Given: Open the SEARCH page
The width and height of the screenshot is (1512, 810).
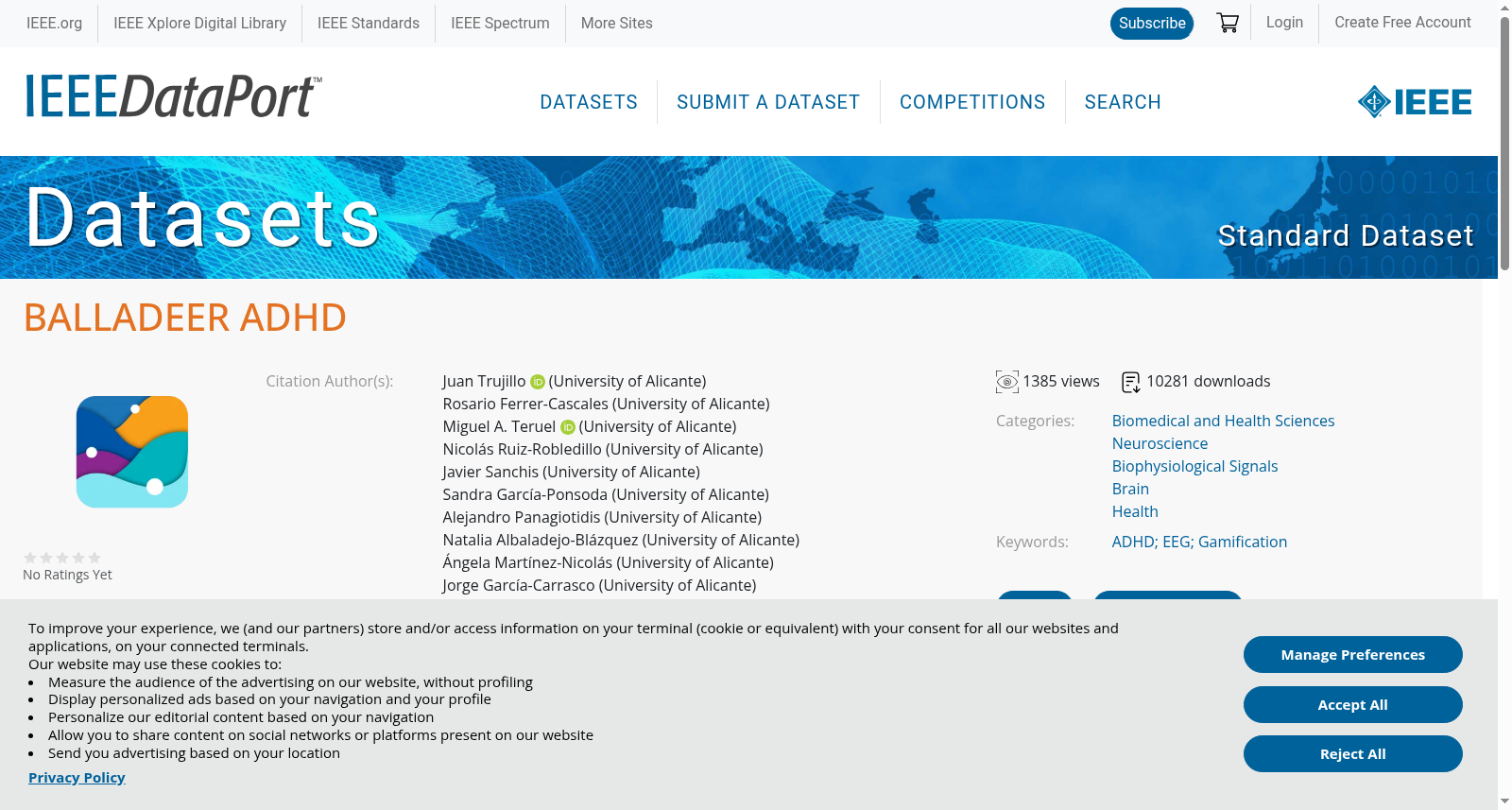Looking at the screenshot, I should coord(1123,102).
